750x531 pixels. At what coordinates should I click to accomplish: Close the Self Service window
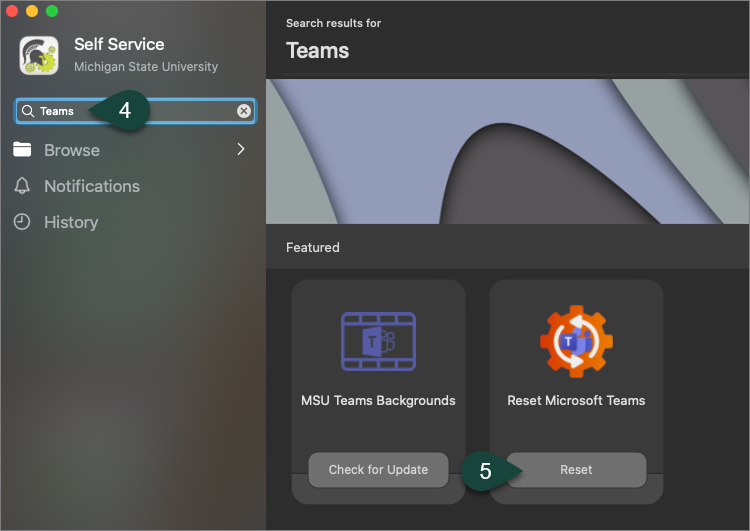pos(12,11)
